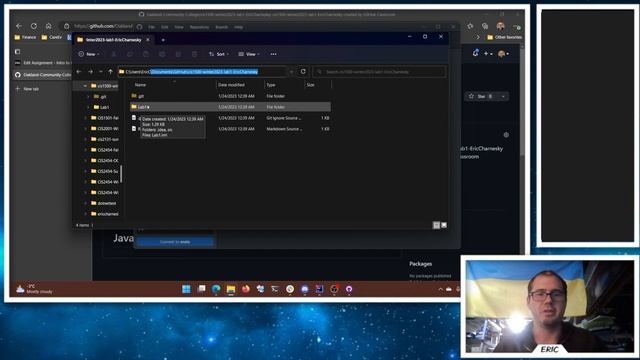Refresh the Explorer folder view

(x=303, y=71)
